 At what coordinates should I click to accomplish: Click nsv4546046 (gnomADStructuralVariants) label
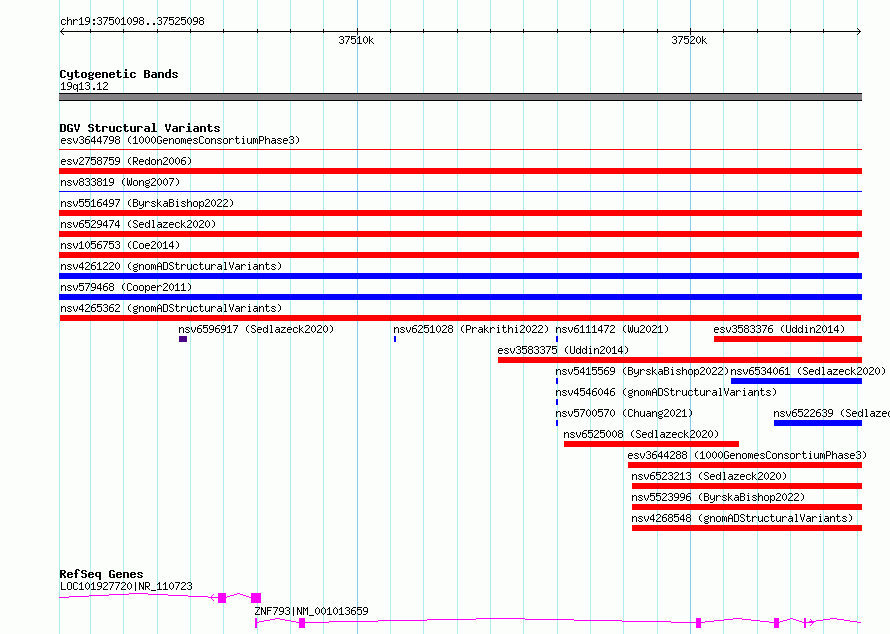coord(666,392)
